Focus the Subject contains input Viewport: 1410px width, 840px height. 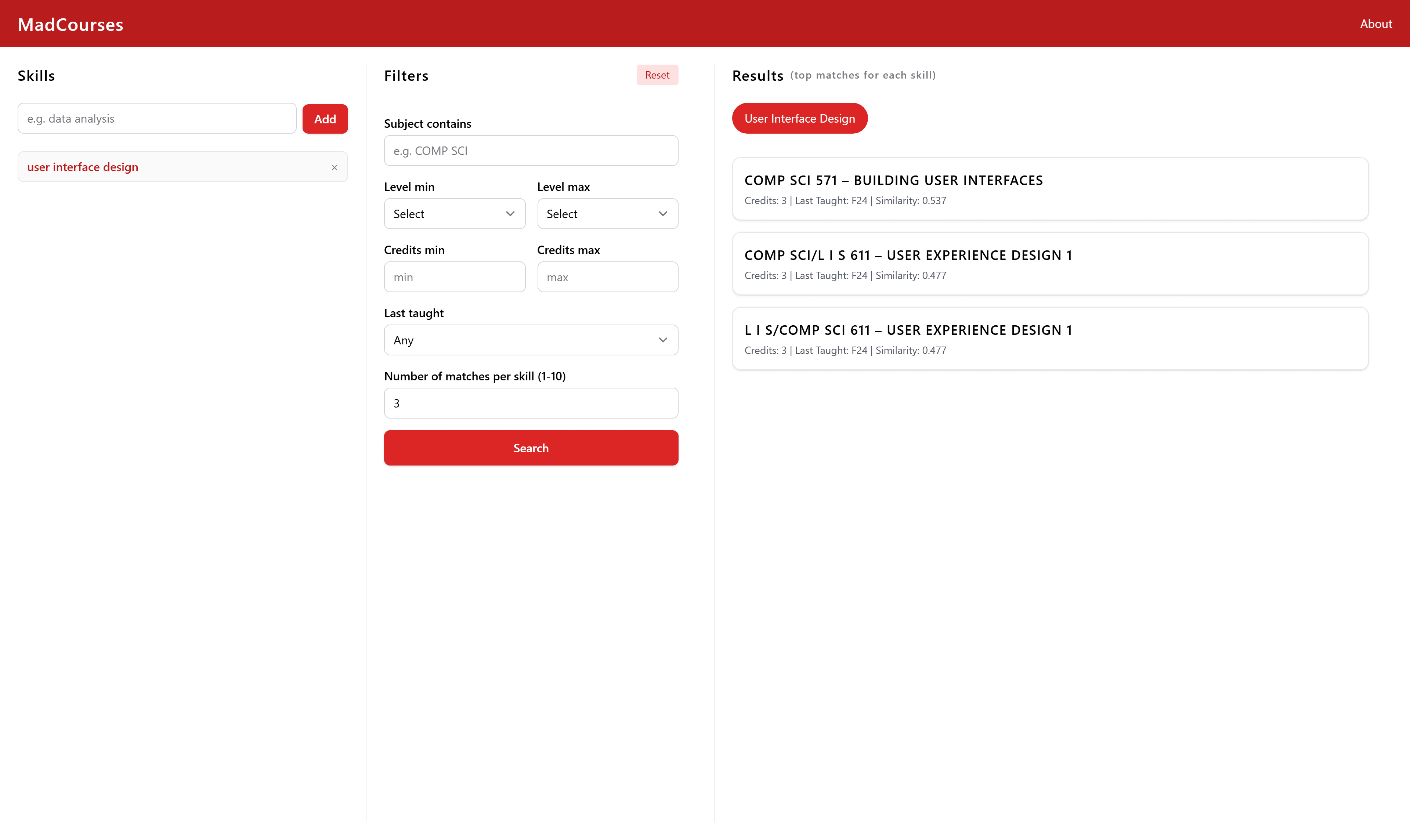[530, 151]
